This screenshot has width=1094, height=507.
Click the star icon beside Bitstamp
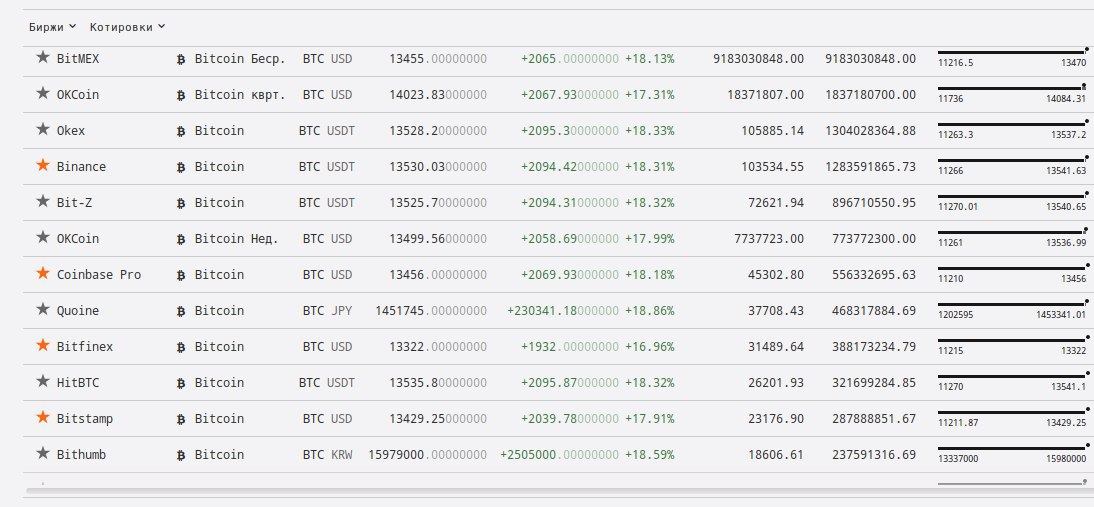coord(42,418)
